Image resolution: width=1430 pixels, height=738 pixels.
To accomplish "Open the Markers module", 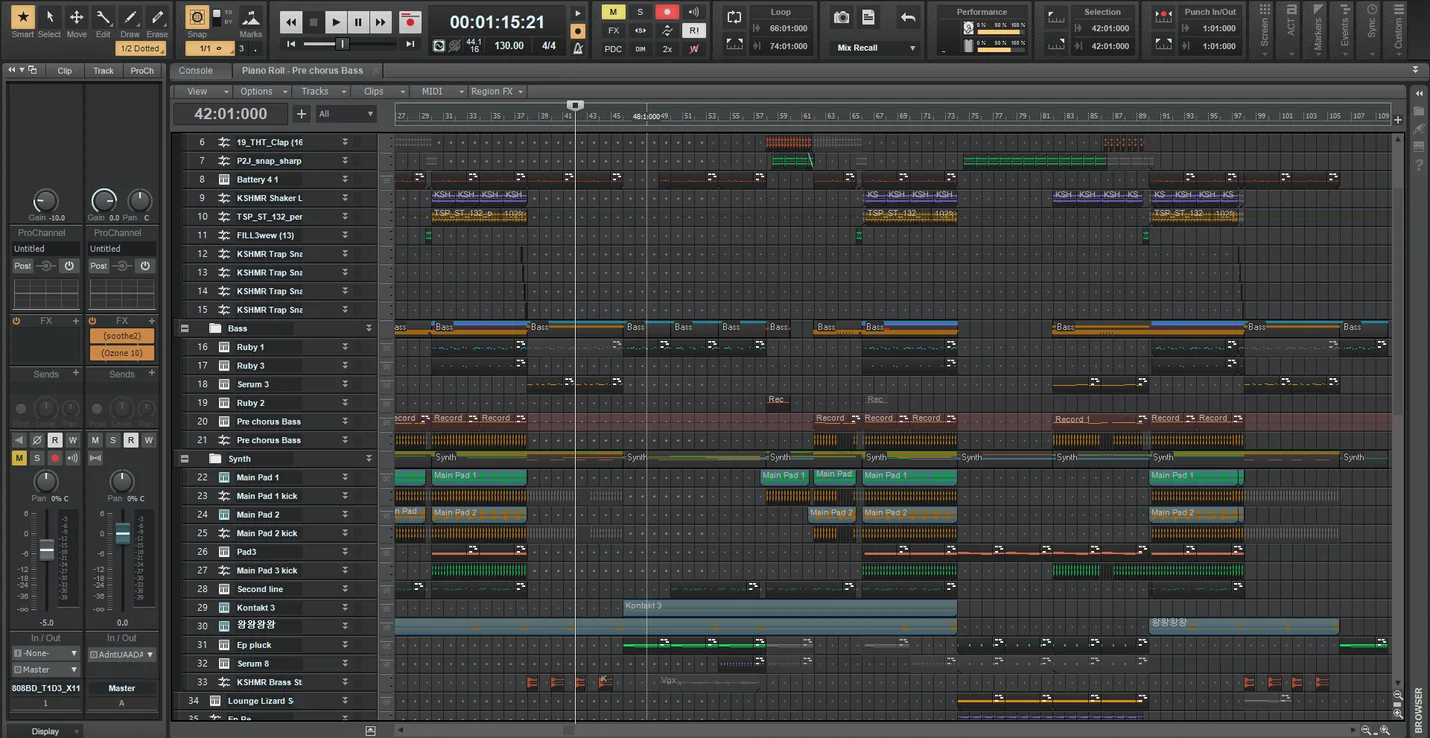I will point(1318,30).
